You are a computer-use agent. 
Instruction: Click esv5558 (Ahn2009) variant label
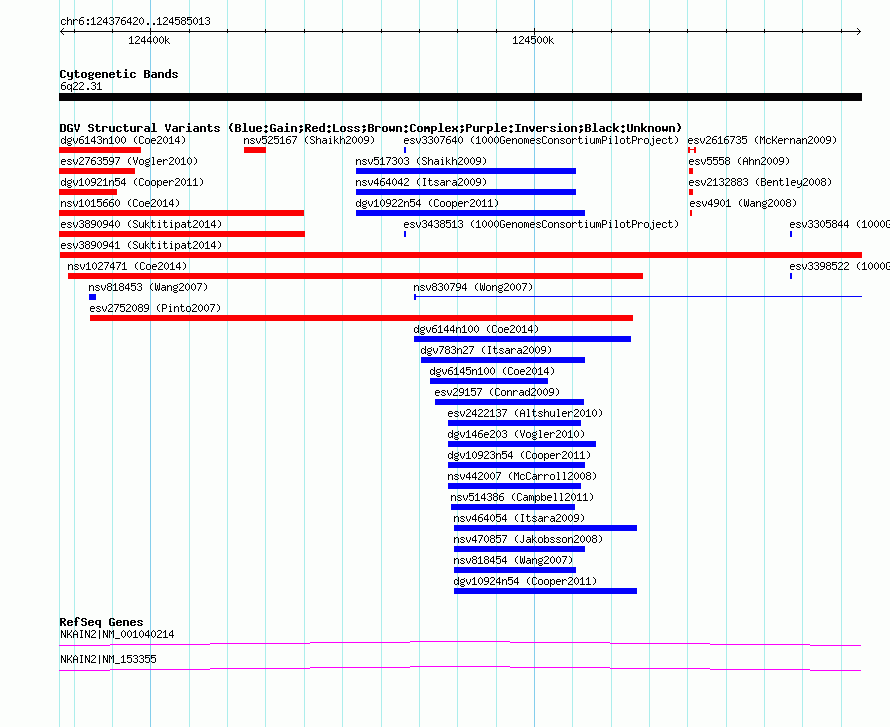739,161
